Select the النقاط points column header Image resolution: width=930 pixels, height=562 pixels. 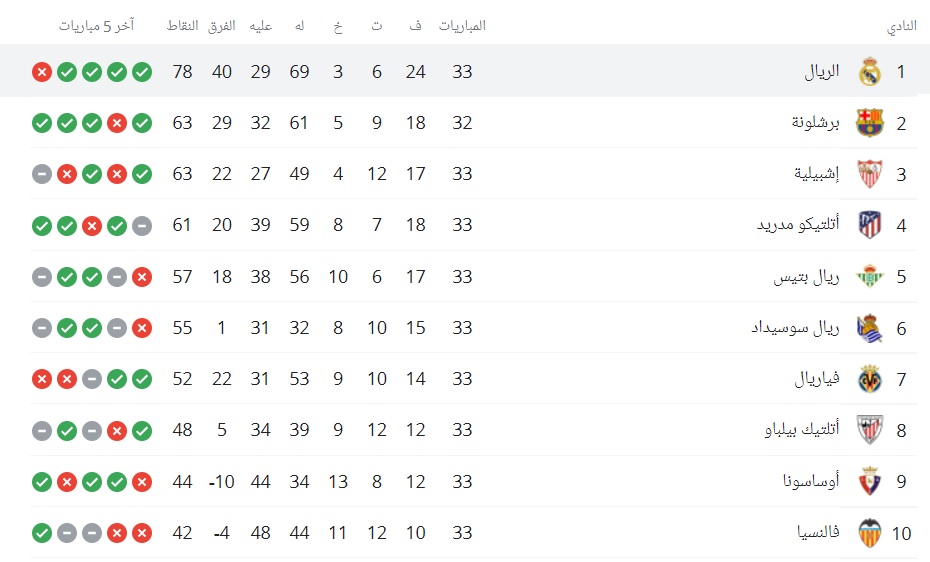pyautogui.click(x=182, y=25)
